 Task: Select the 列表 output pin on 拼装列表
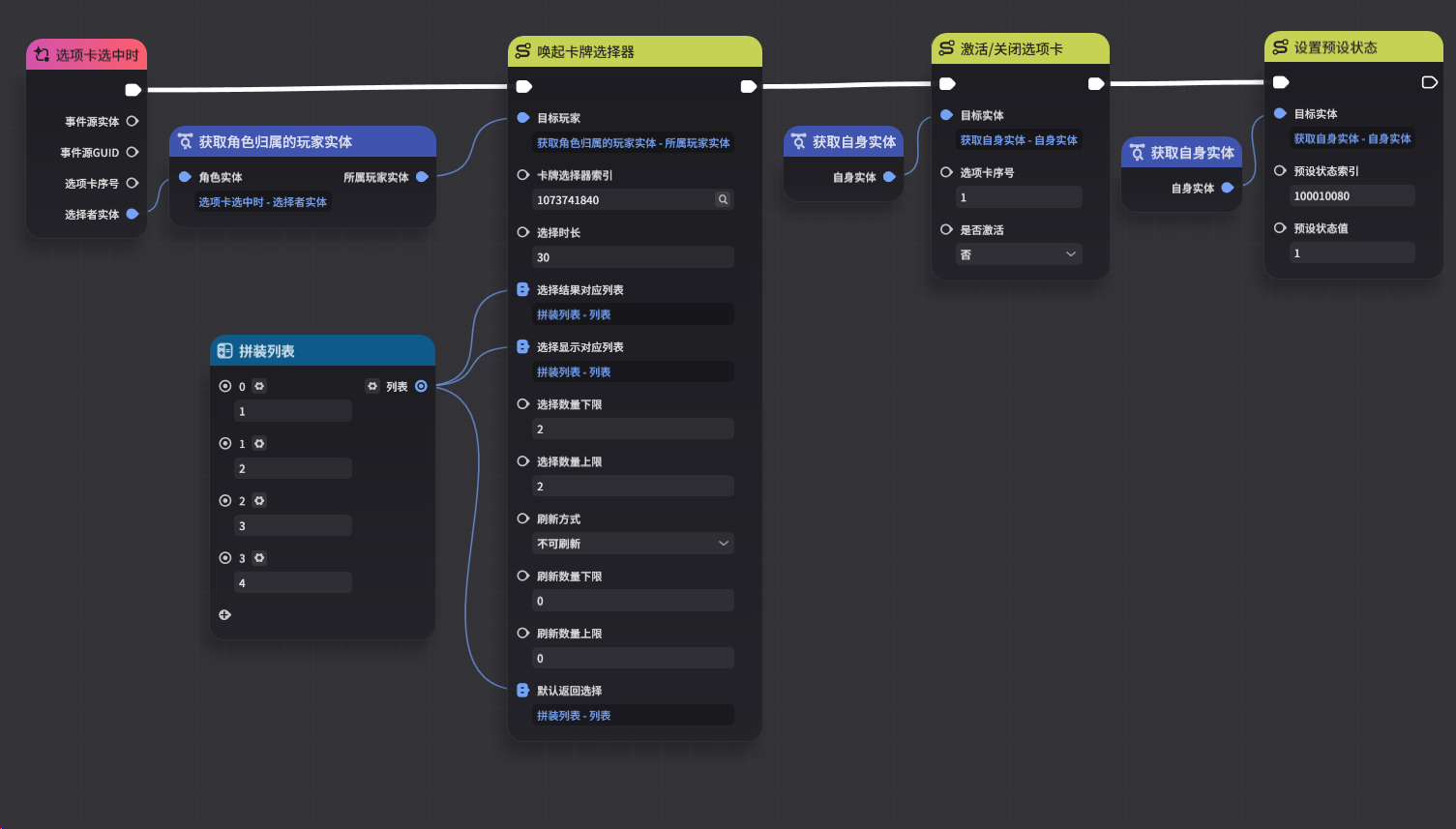421,386
